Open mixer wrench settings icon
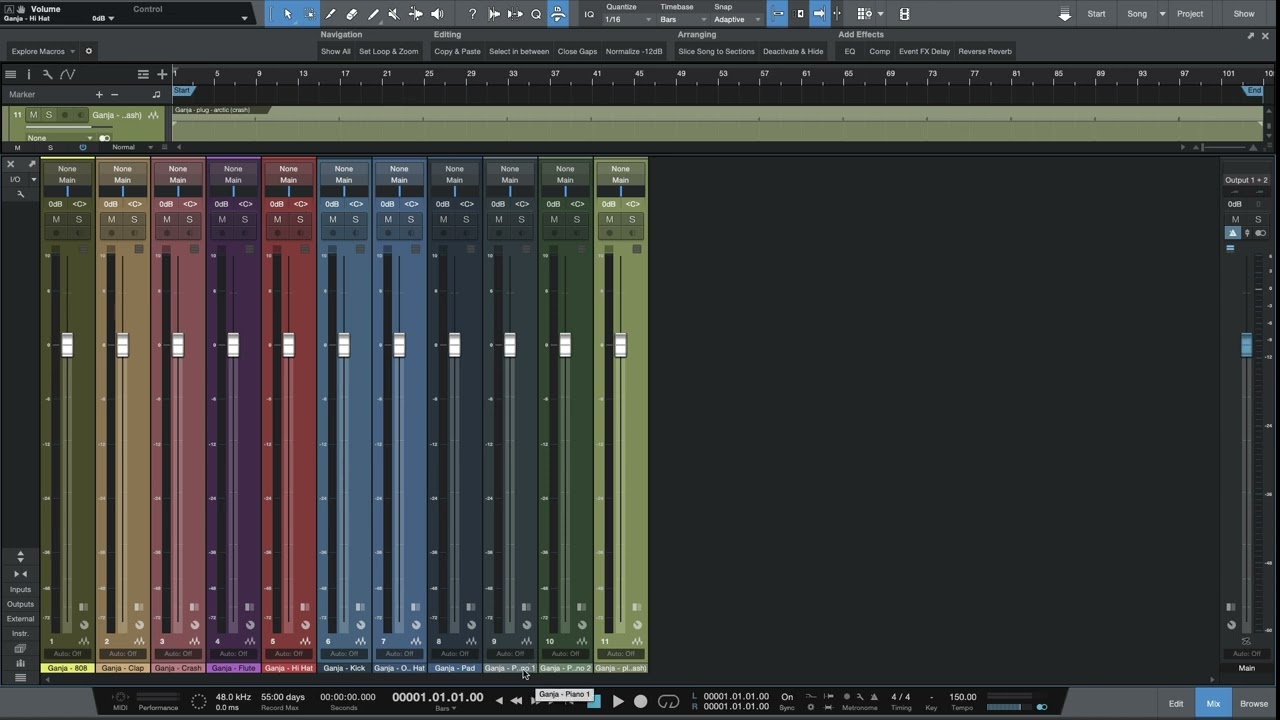This screenshot has height=720, width=1280. pyautogui.click(x=19, y=194)
